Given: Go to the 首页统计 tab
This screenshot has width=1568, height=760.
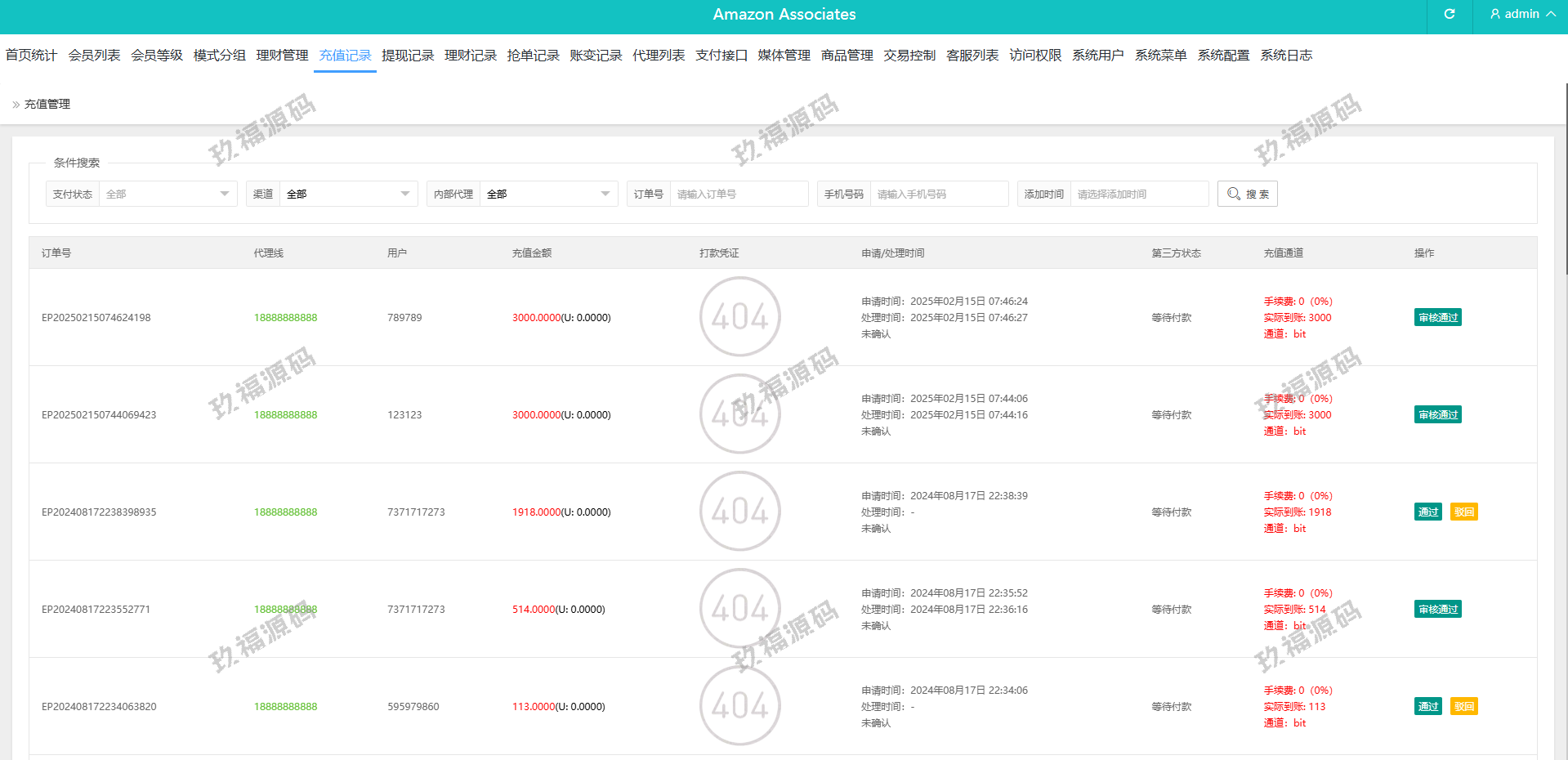Looking at the screenshot, I should point(31,56).
